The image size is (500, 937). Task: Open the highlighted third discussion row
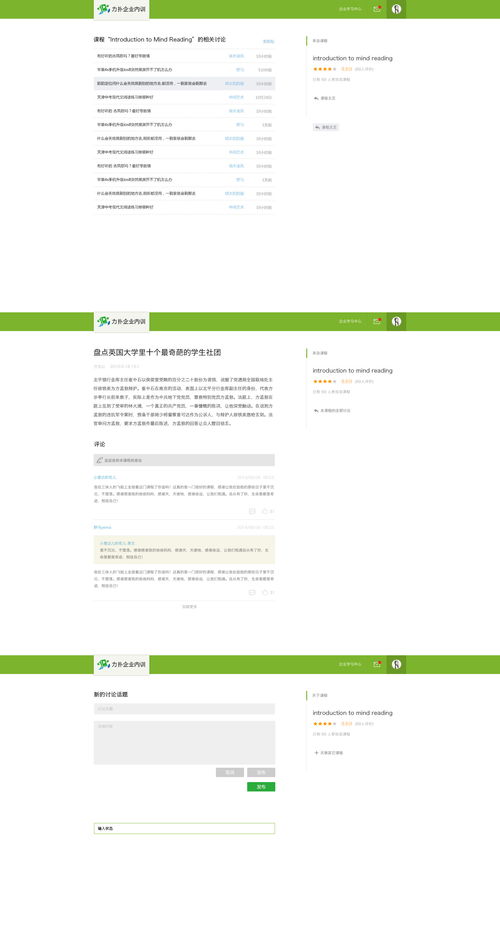point(184,84)
